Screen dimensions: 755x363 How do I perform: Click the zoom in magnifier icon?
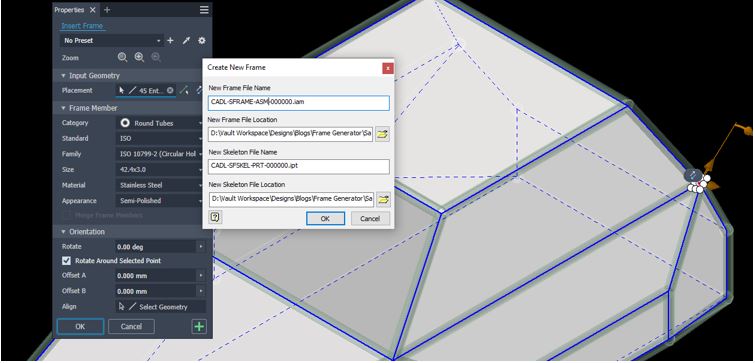[x=139, y=57]
